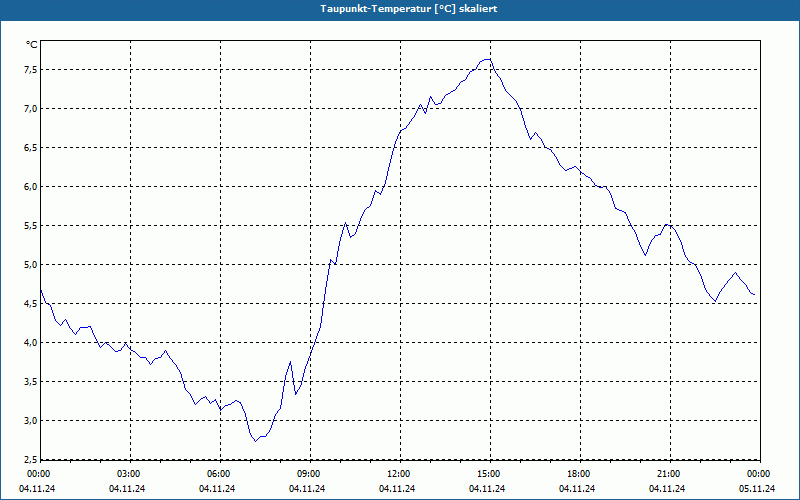
Task: Select the 3,5 y-axis value
Action: (x=31, y=382)
